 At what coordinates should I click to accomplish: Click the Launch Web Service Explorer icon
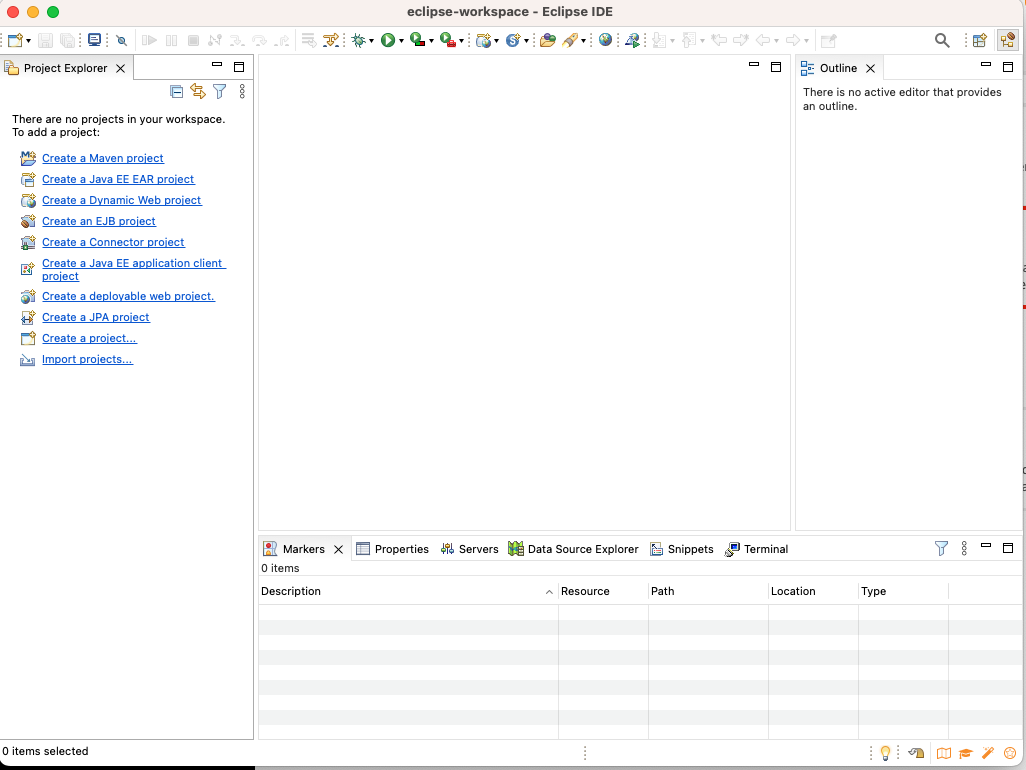[632, 41]
